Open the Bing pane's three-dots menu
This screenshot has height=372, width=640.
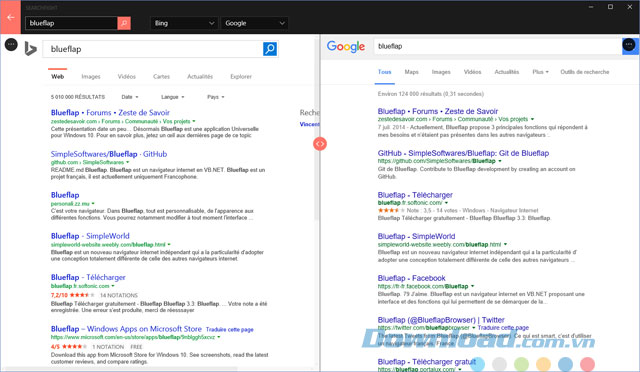click(11, 44)
